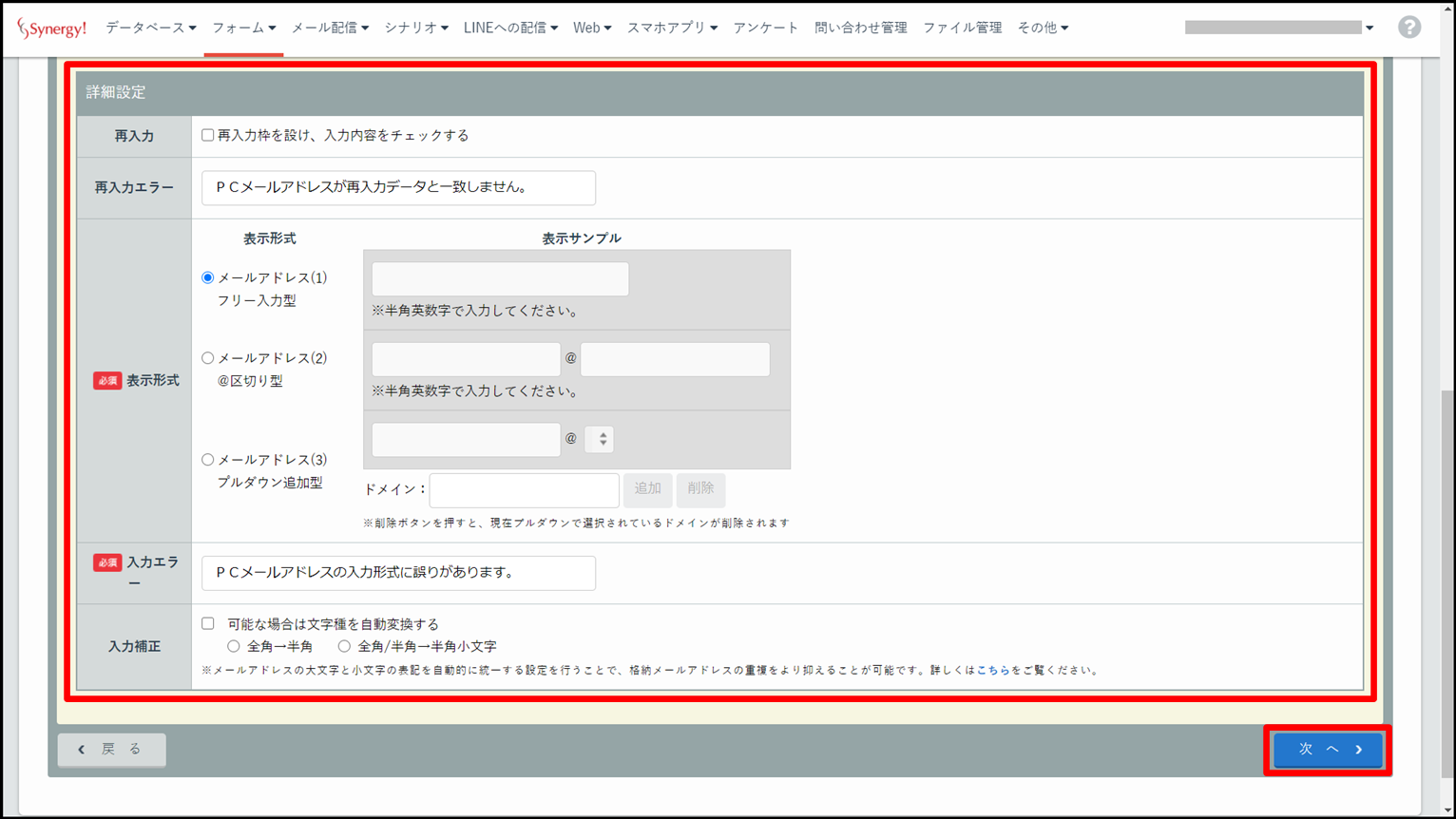Open the データベース dropdown menu

click(150, 29)
